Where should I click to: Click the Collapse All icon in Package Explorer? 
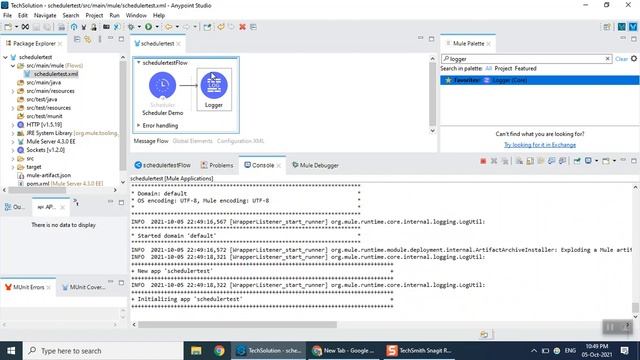coord(77,39)
